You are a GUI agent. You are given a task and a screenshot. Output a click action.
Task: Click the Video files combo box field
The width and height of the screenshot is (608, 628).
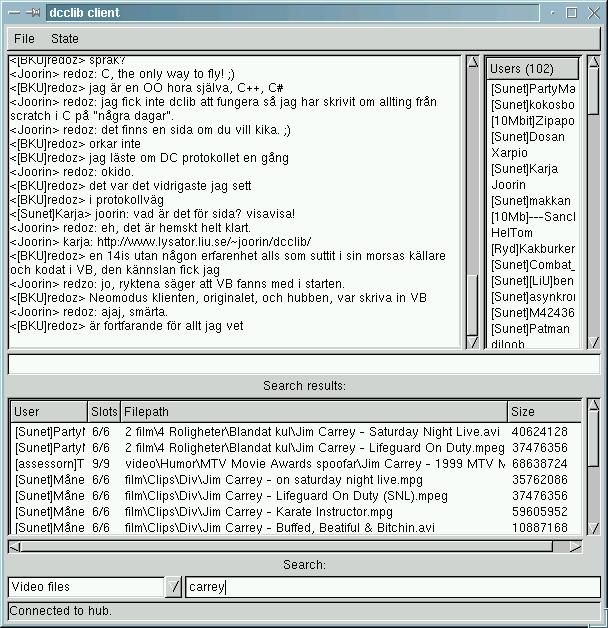[85, 587]
